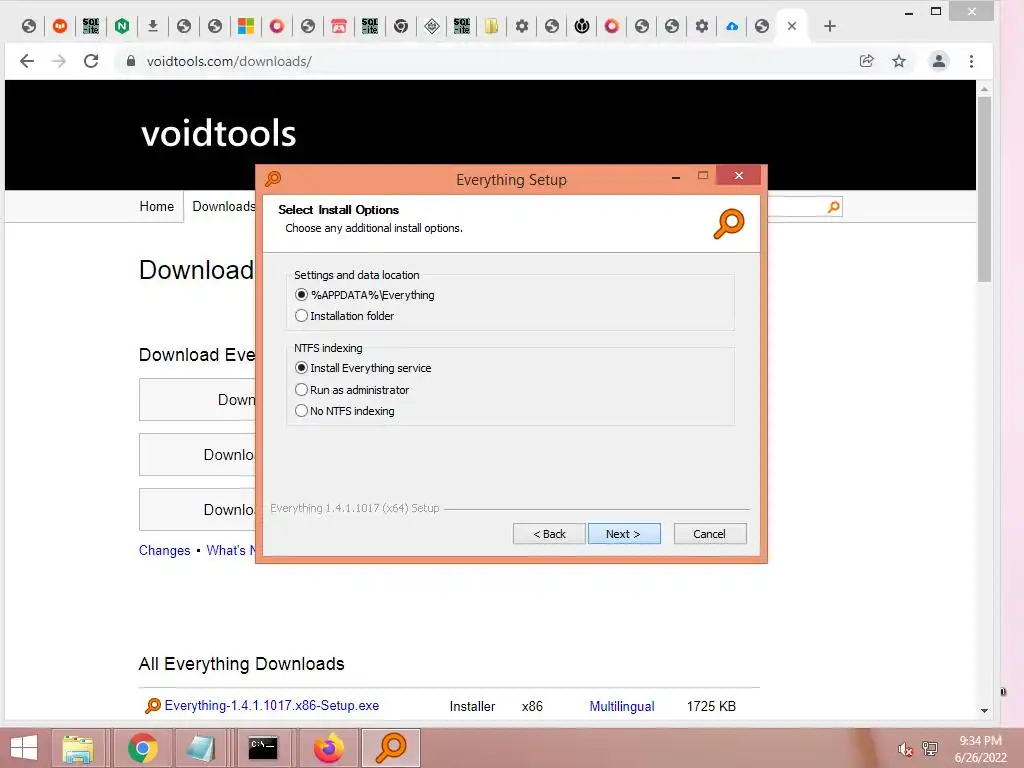Screen dimensions: 1024x768
Task: Bookmark this page with the star icon
Action: [x=899, y=61]
